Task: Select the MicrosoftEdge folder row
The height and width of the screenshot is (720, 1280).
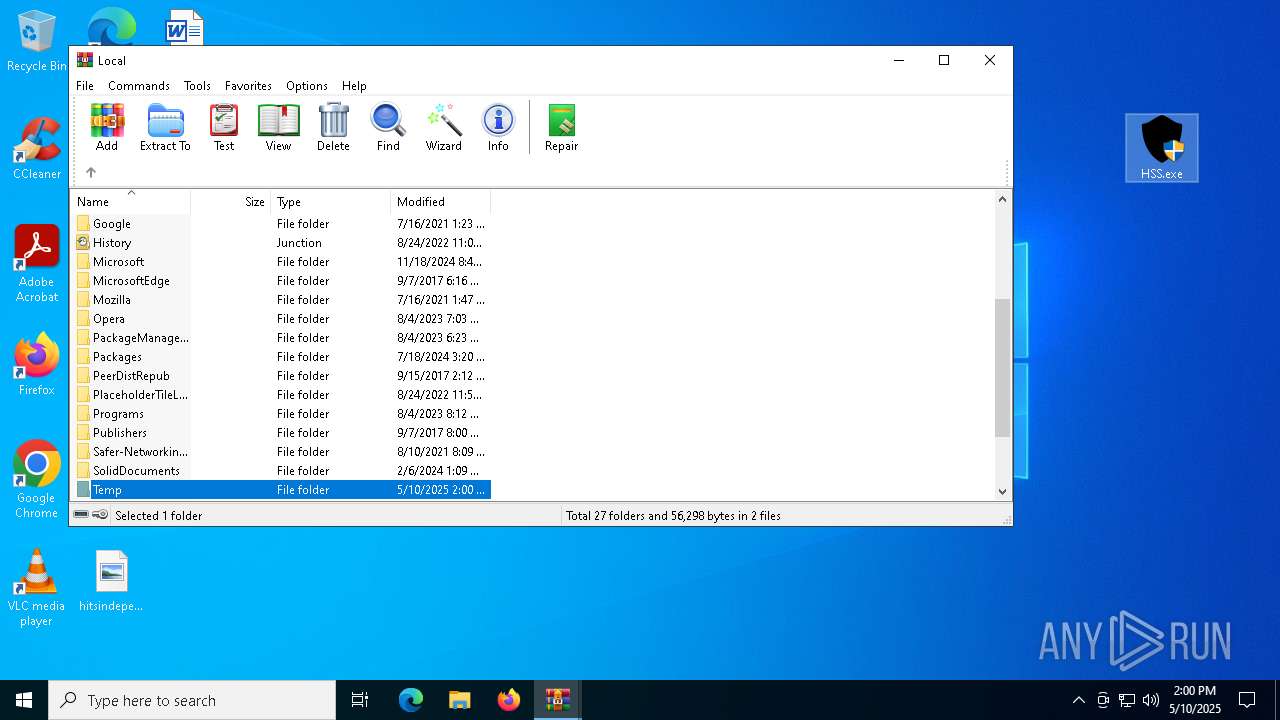Action: 281,281
